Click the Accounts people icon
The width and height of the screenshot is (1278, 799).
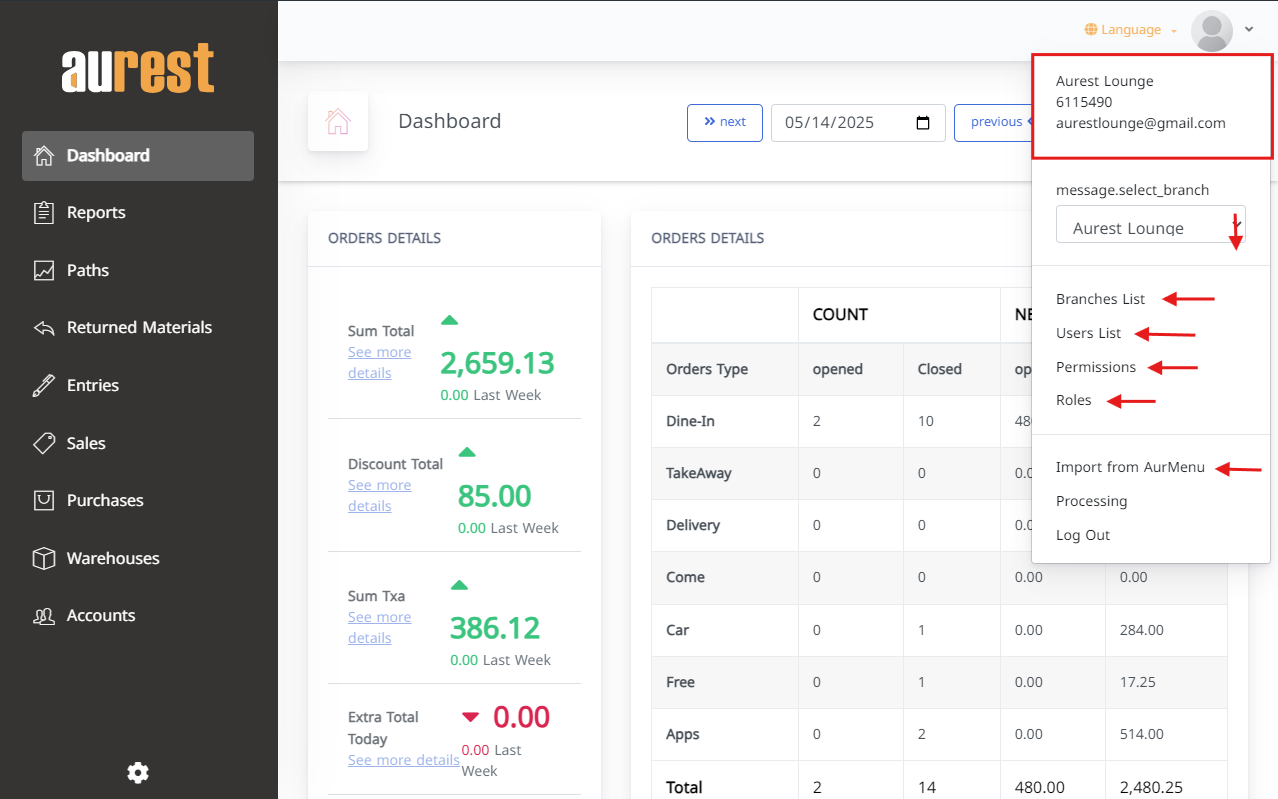click(43, 616)
